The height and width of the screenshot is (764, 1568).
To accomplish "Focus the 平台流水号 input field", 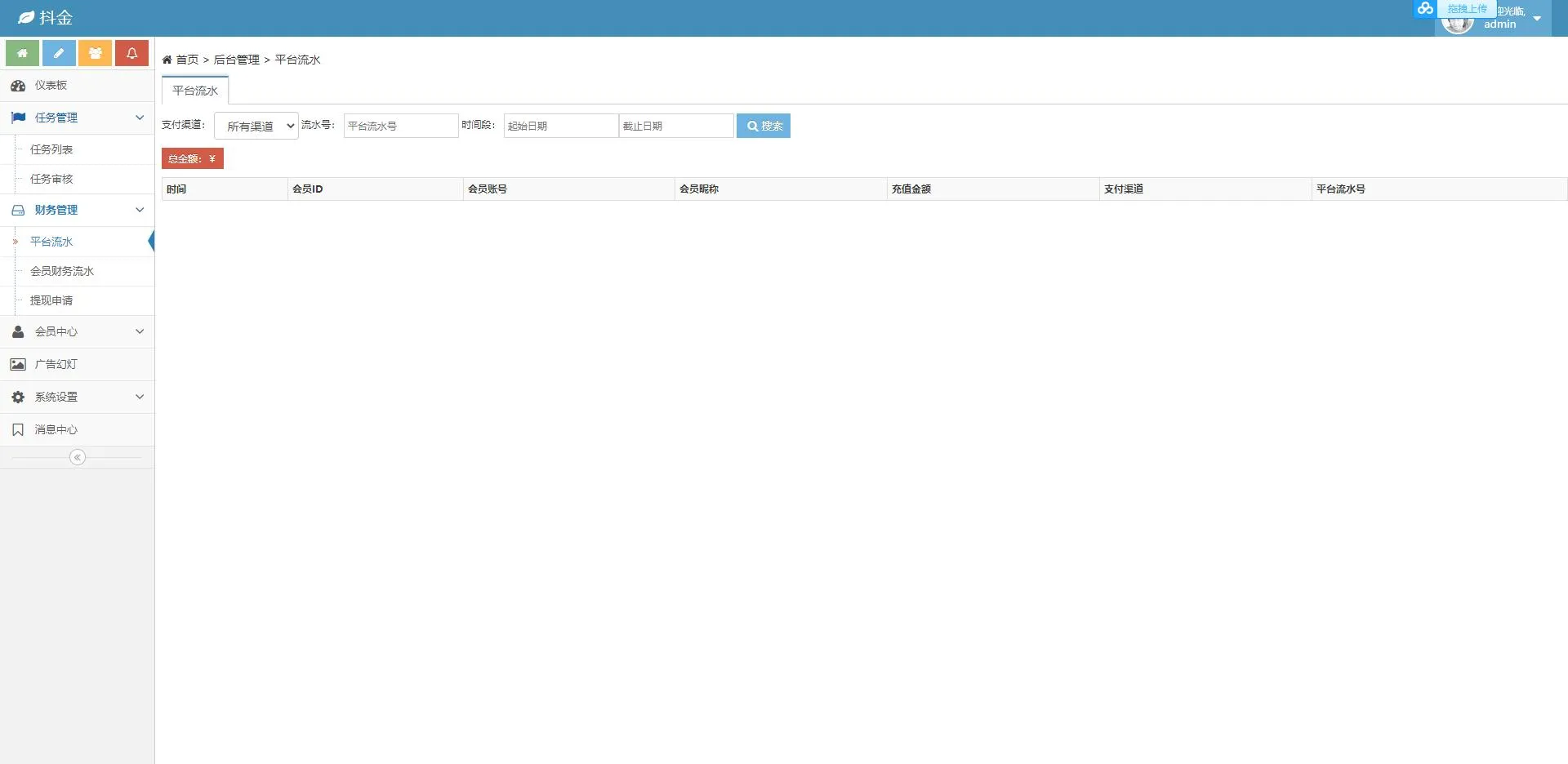I will click(401, 126).
